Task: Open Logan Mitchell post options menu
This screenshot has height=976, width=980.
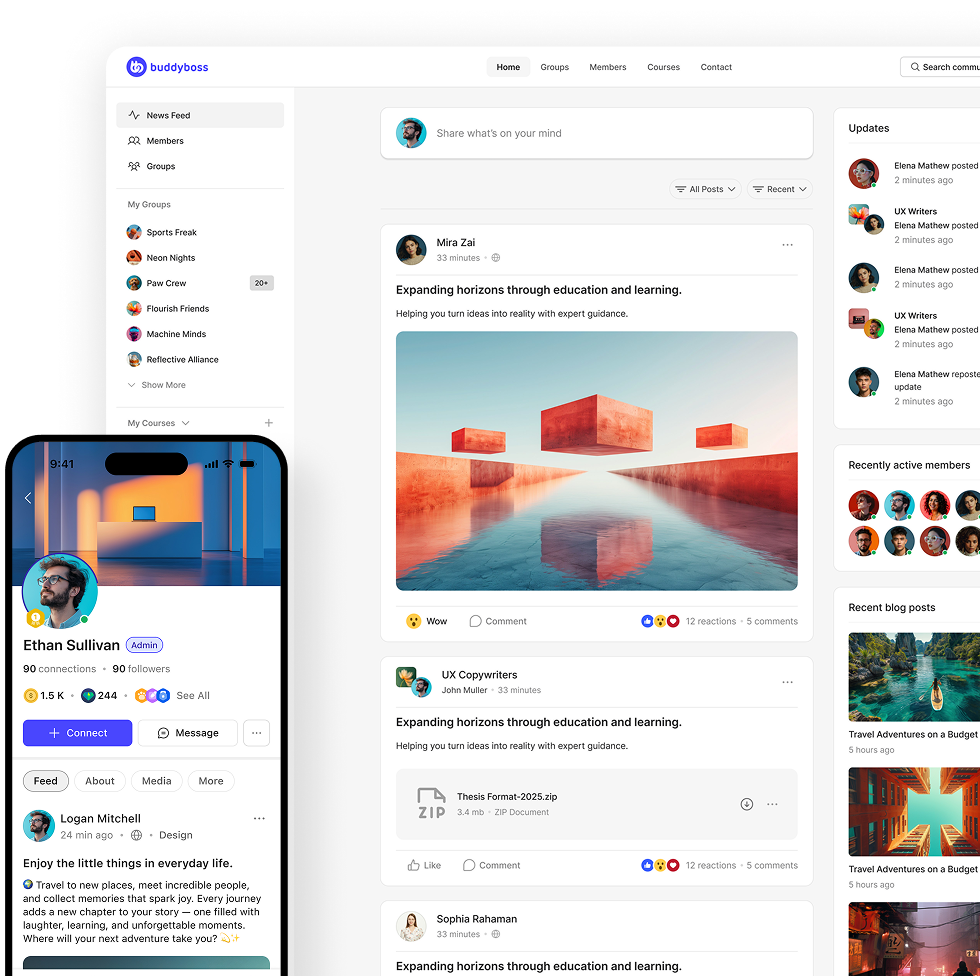Action: pos(259,819)
